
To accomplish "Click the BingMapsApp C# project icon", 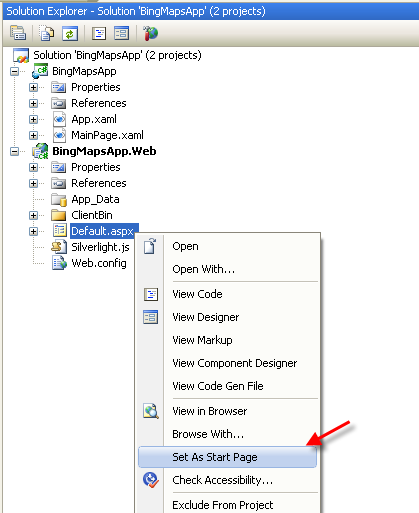I will tap(40, 71).
